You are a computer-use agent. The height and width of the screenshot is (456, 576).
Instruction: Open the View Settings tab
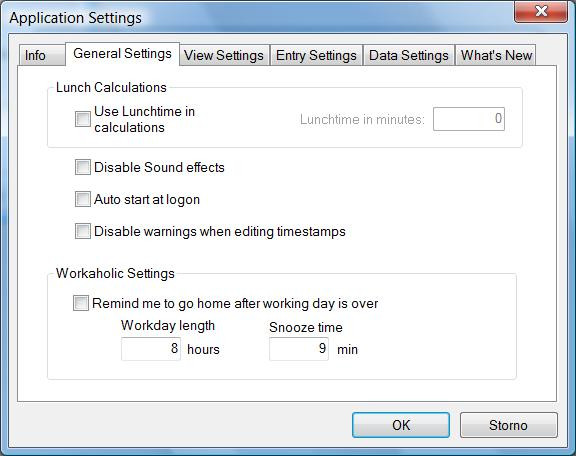[x=224, y=55]
